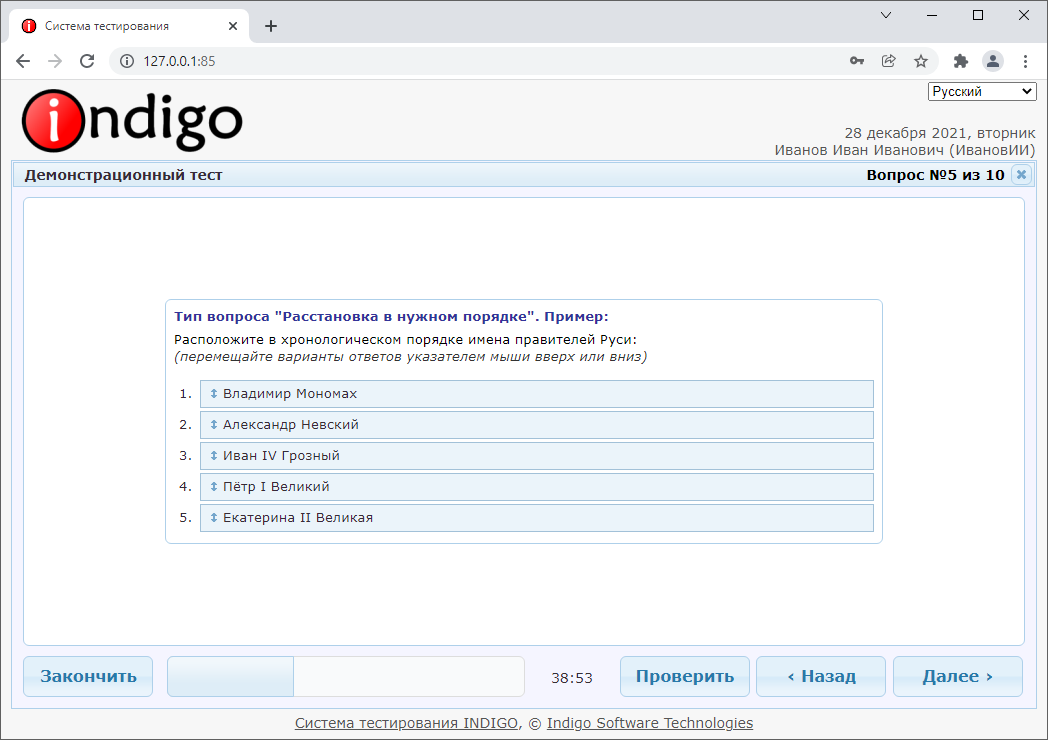Open browser extensions puzzle icon
Viewport: 1048px width, 740px height.
pos(961,61)
